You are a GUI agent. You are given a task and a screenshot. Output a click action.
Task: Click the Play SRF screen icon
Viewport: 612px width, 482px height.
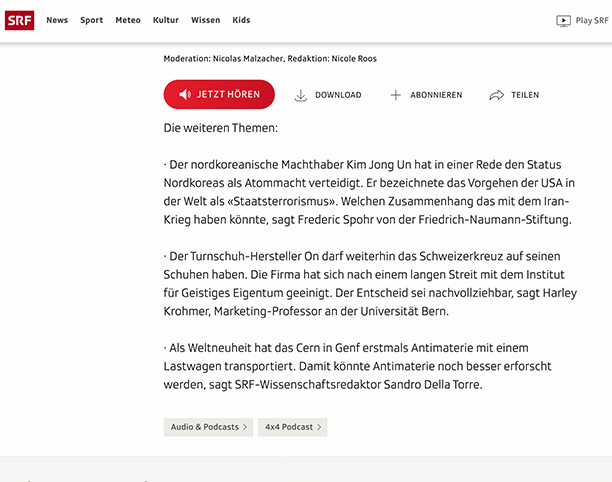pos(564,21)
